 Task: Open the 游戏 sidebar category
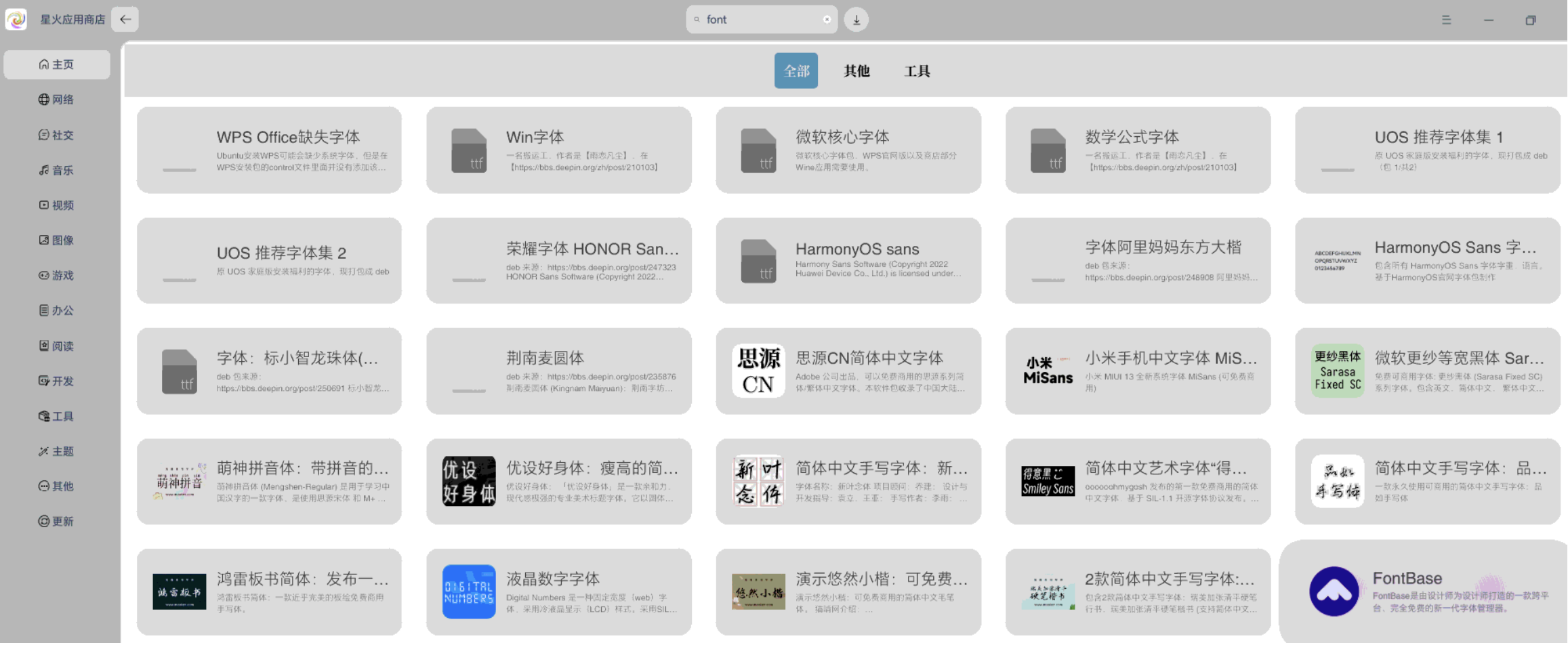pos(57,275)
